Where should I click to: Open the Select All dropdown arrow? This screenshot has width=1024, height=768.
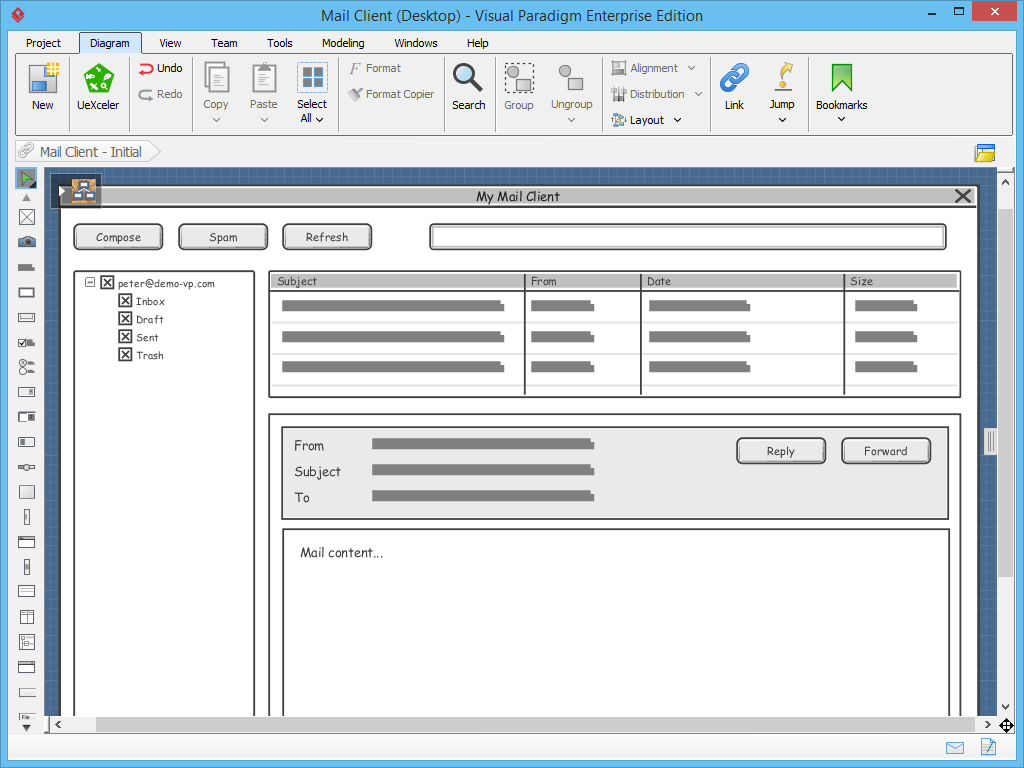tap(319, 120)
